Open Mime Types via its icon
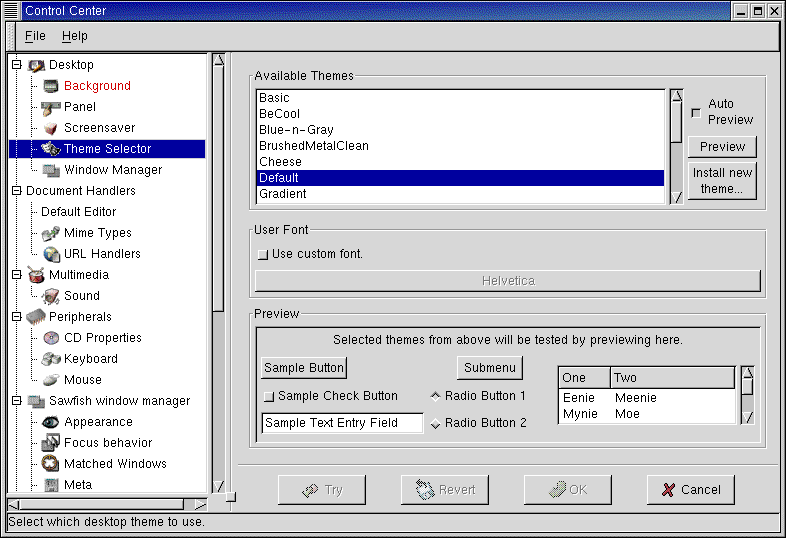The width and height of the screenshot is (786, 538). coord(51,233)
